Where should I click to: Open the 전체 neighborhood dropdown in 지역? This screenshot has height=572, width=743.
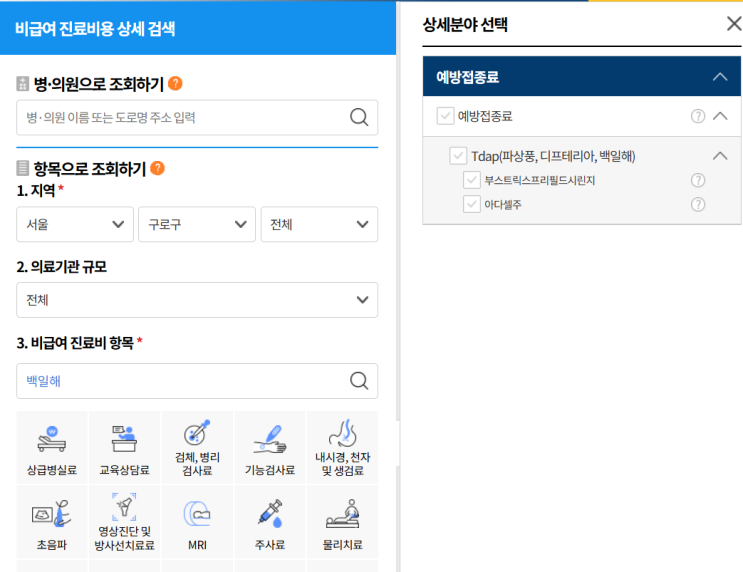click(319, 224)
